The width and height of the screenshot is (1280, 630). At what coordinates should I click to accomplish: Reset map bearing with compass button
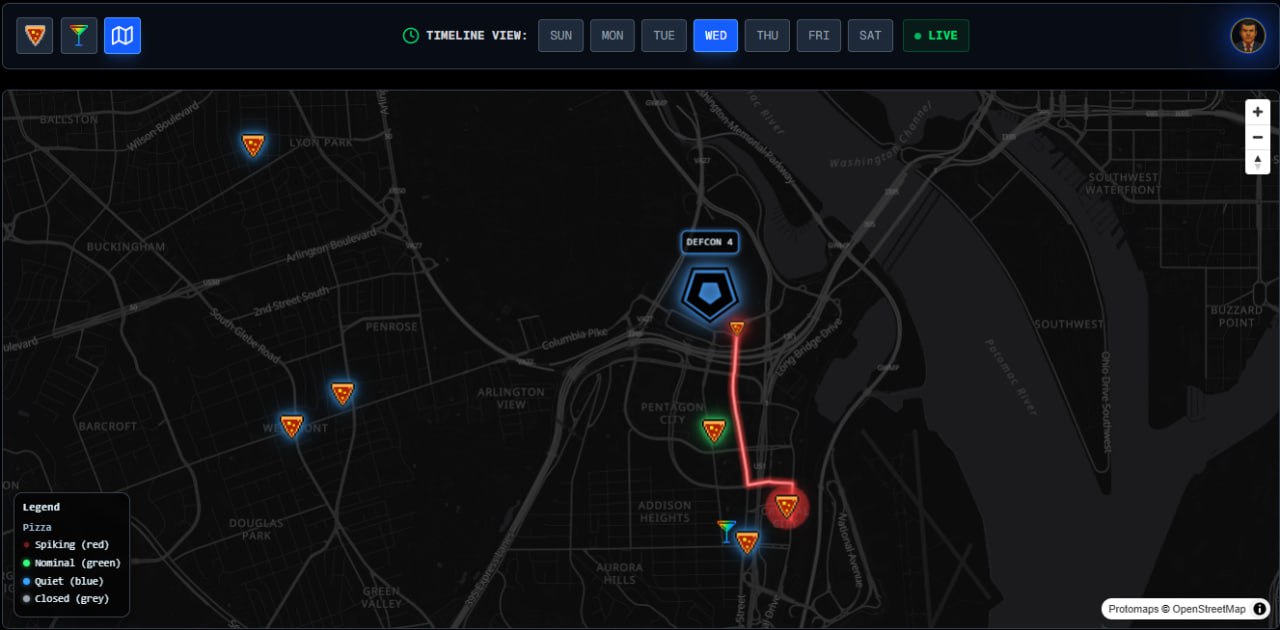coord(1258,162)
